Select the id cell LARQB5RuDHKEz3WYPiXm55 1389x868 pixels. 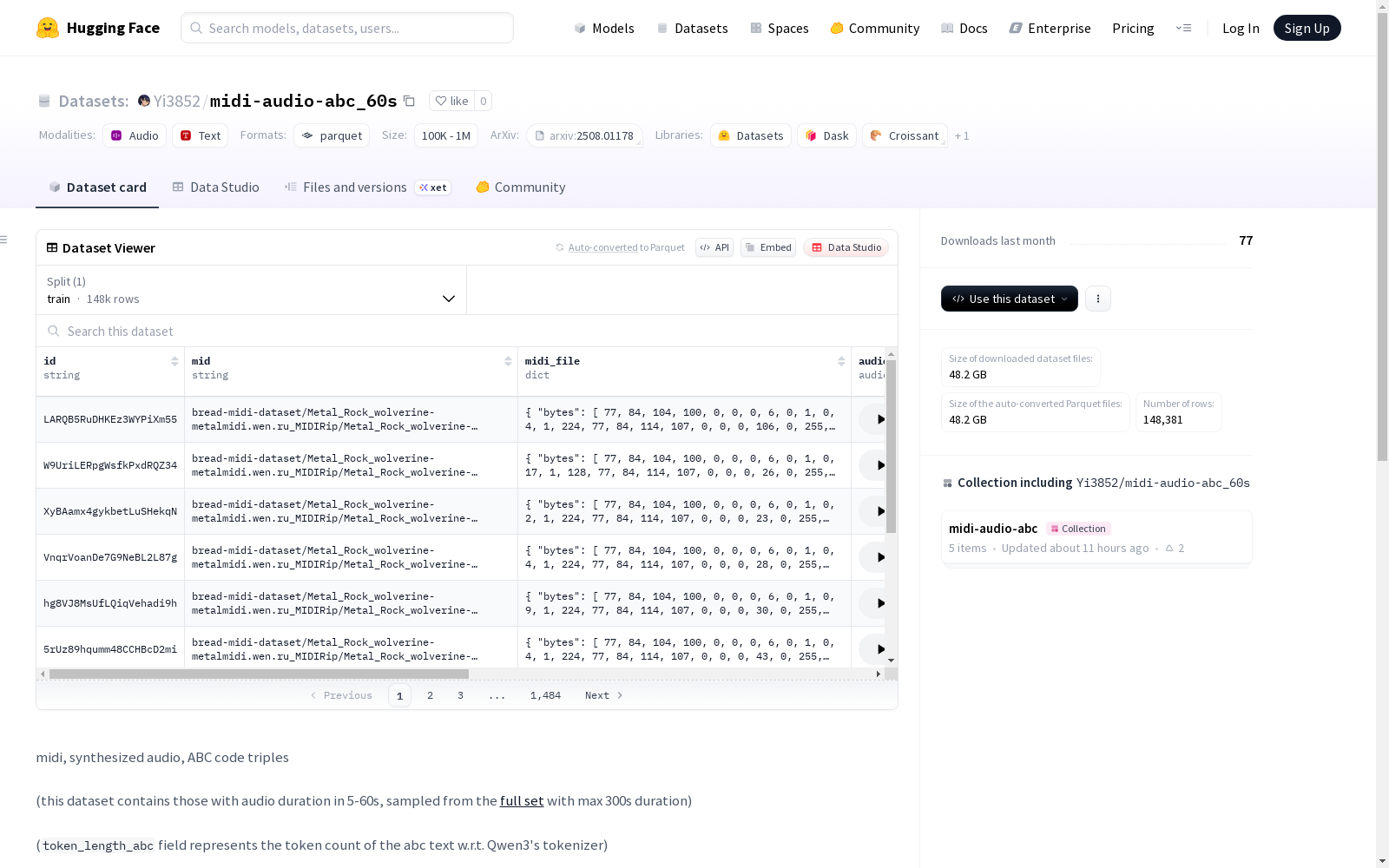coord(110,419)
